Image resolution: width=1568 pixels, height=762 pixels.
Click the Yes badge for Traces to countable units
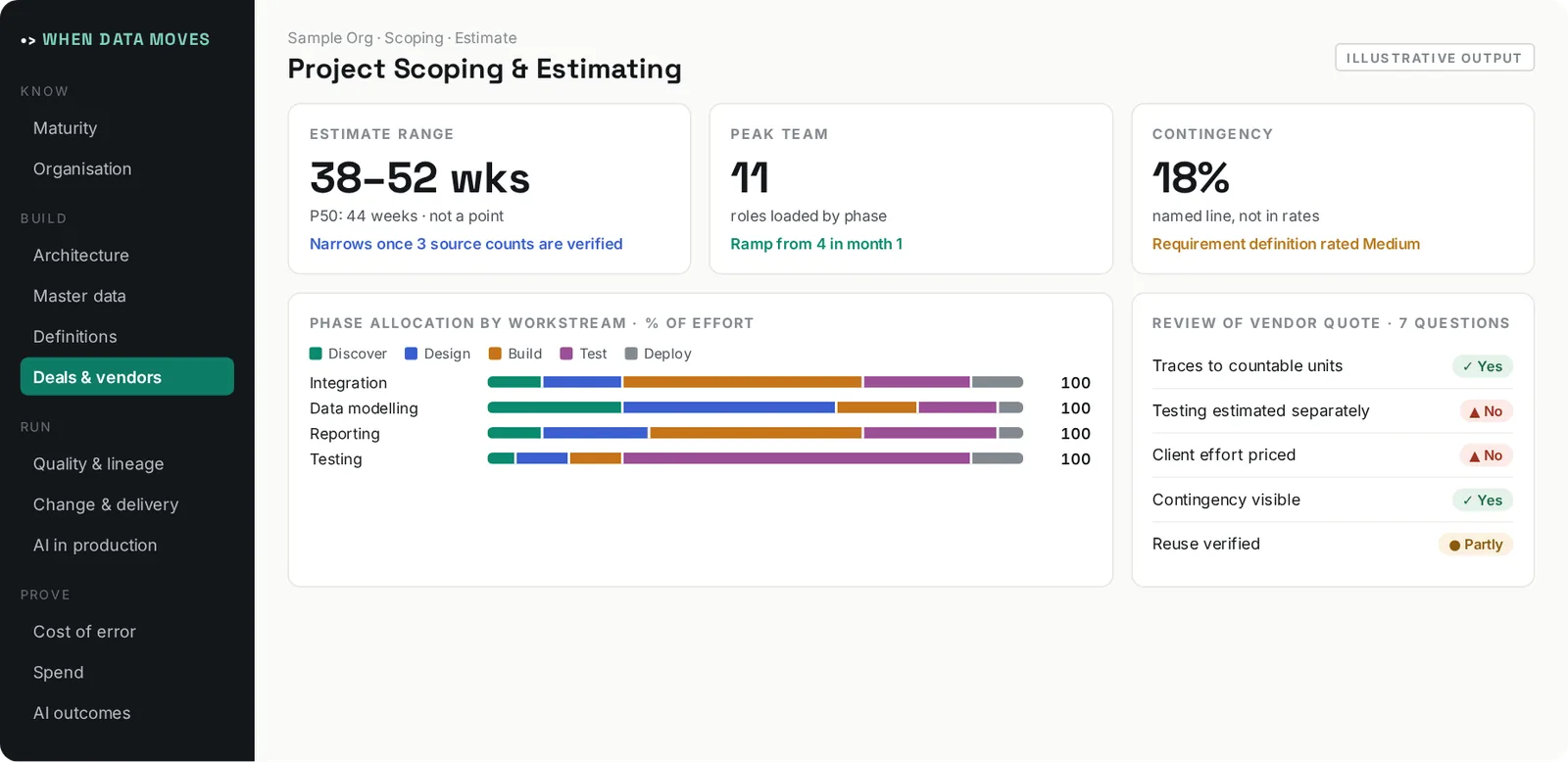[1483, 366]
